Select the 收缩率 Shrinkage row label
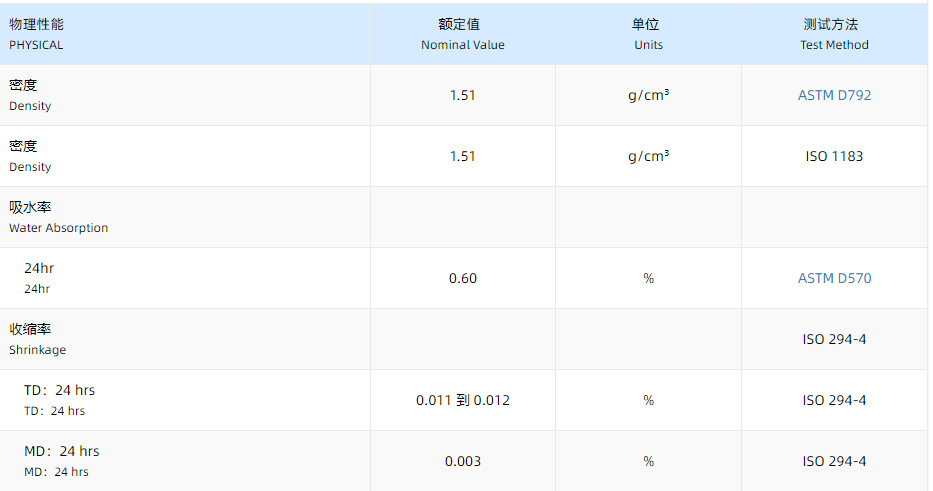Image resolution: width=933 pixels, height=491 pixels. coord(38,339)
